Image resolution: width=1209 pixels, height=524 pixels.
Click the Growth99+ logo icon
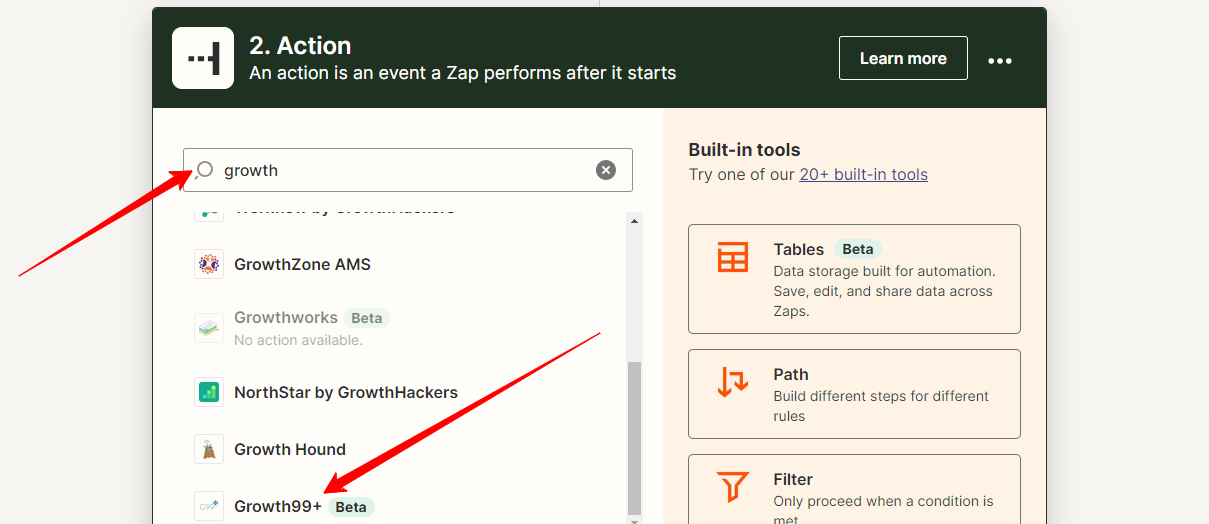[209, 506]
